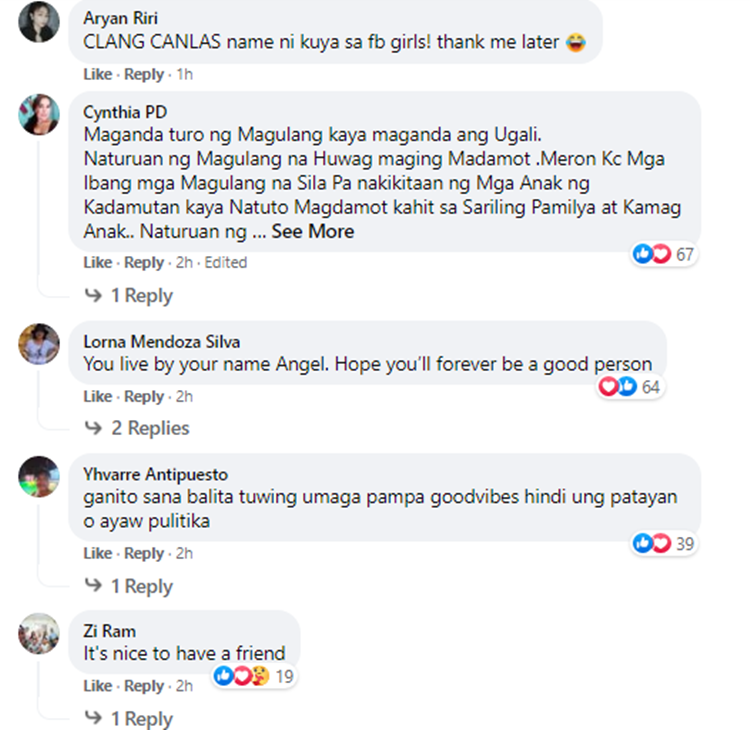750x730 pixels.
Task: View reactions on Lorna Mendoza Silva's comment
Action: tap(629, 387)
